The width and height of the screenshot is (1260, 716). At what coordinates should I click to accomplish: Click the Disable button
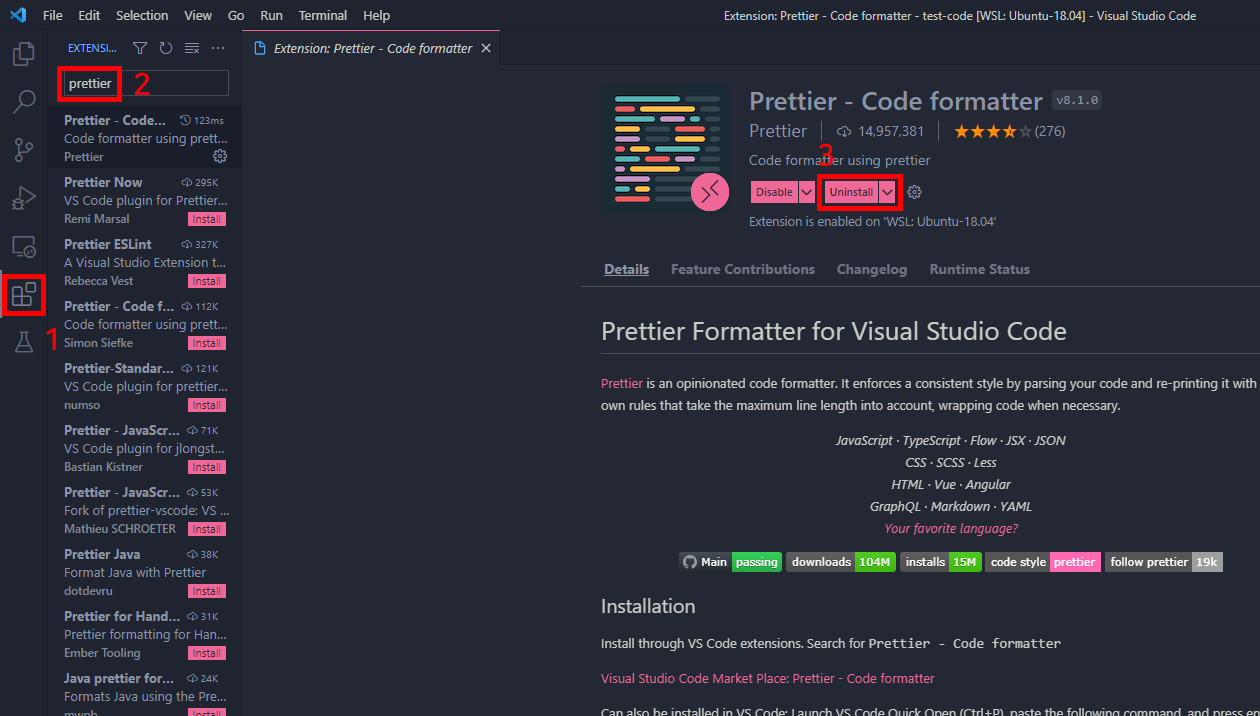774,192
